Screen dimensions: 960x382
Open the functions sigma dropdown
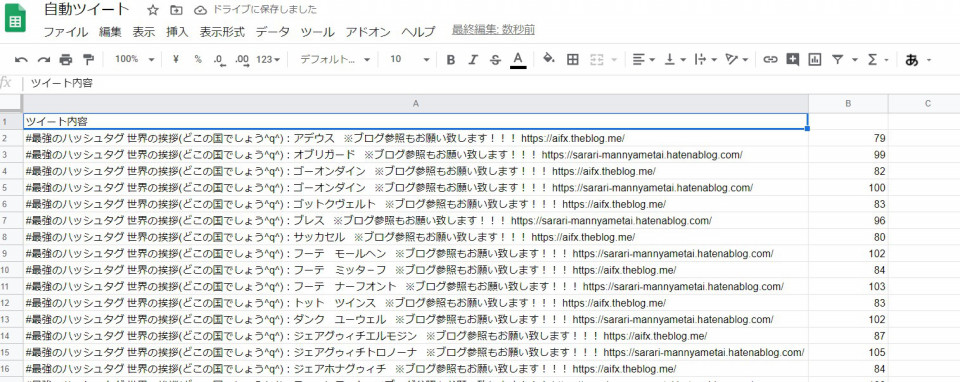877,59
